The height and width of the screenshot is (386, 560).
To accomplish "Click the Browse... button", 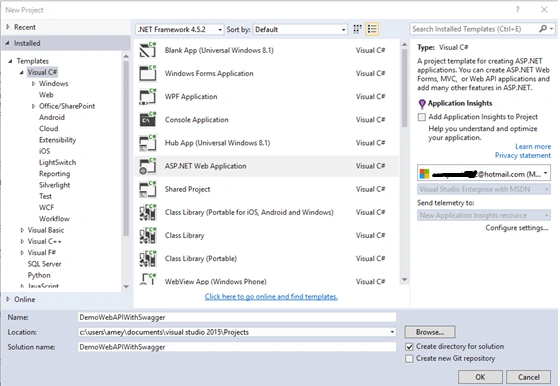I will click(430, 332).
